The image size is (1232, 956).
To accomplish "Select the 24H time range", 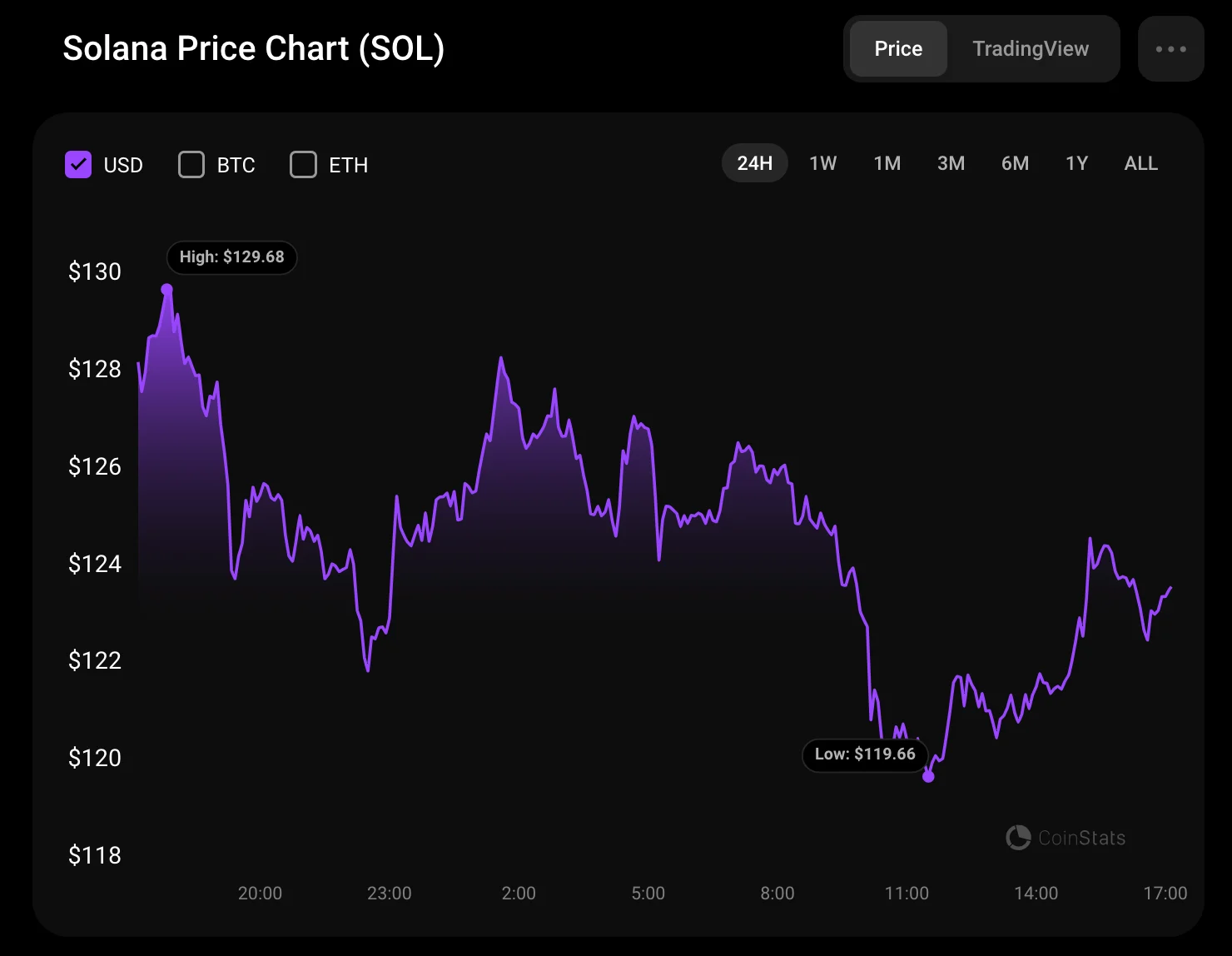I will [754, 163].
